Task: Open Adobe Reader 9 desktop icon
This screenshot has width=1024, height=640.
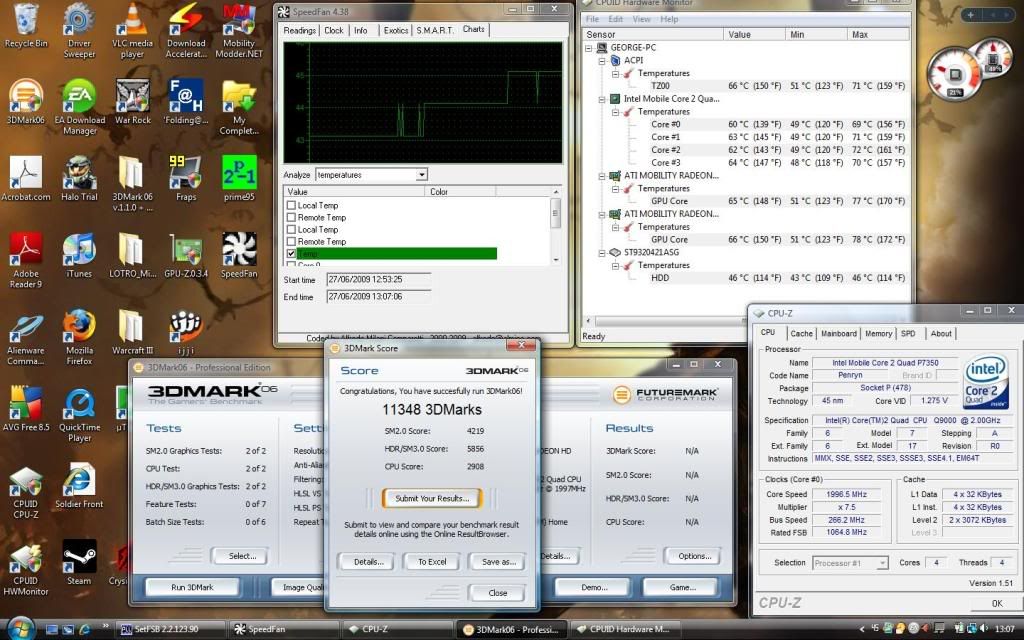Action: pyautogui.click(x=25, y=261)
